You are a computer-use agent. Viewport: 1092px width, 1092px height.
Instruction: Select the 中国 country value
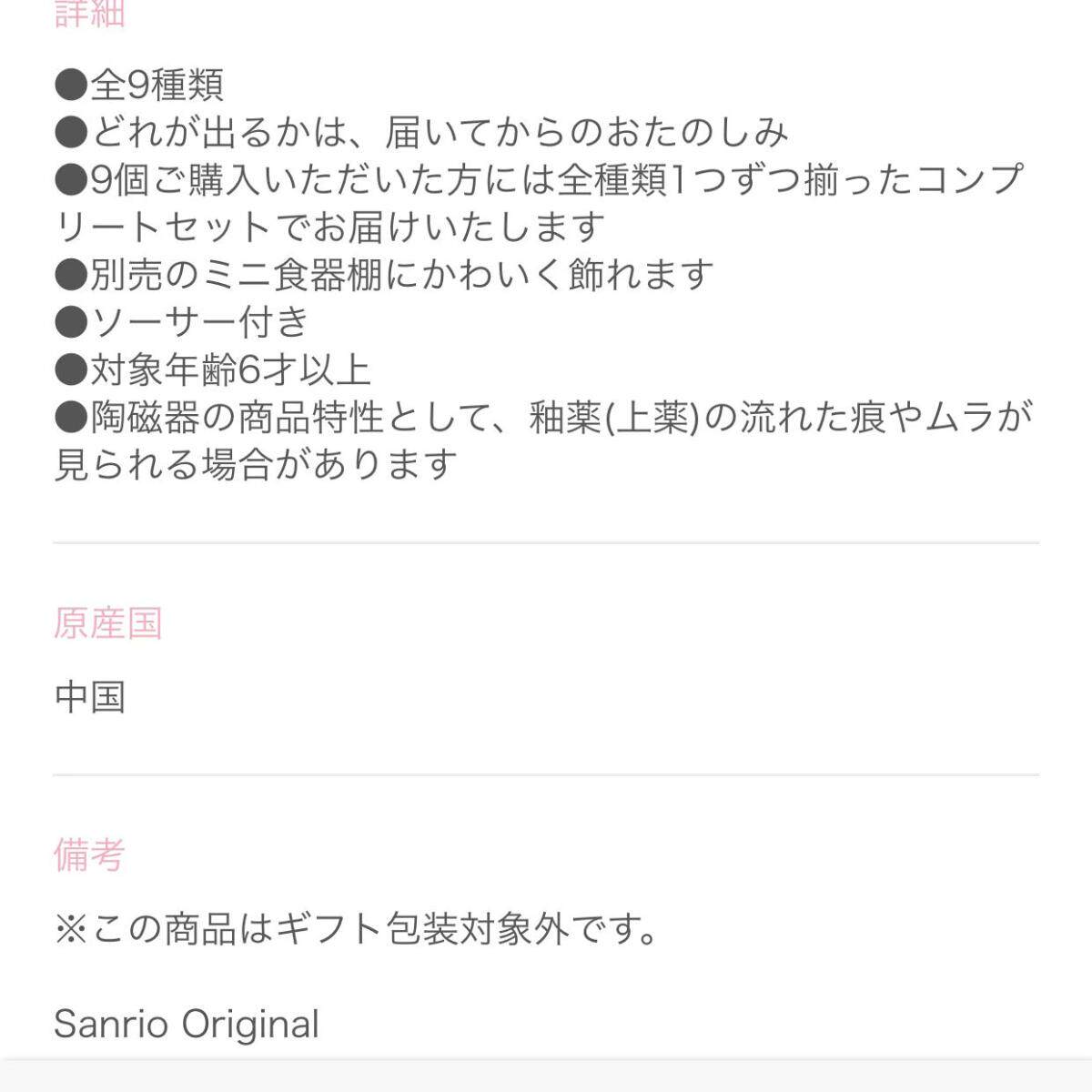89,697
